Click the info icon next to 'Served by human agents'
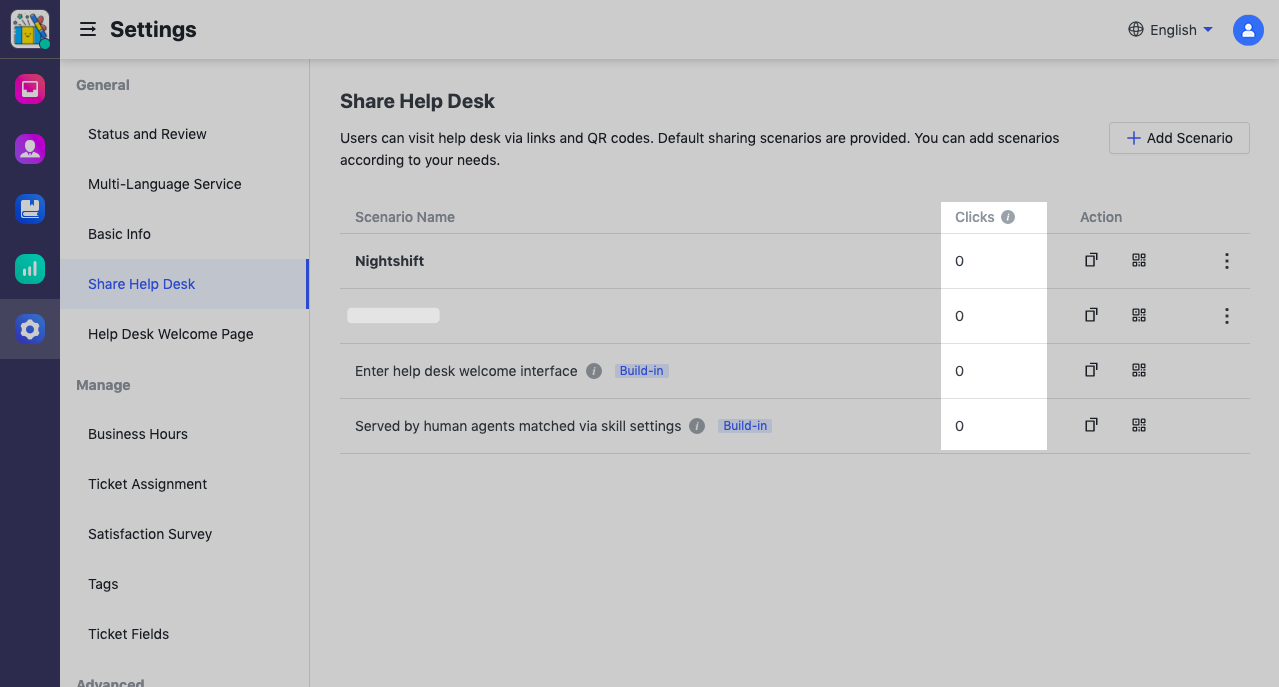 pos(696,425)
